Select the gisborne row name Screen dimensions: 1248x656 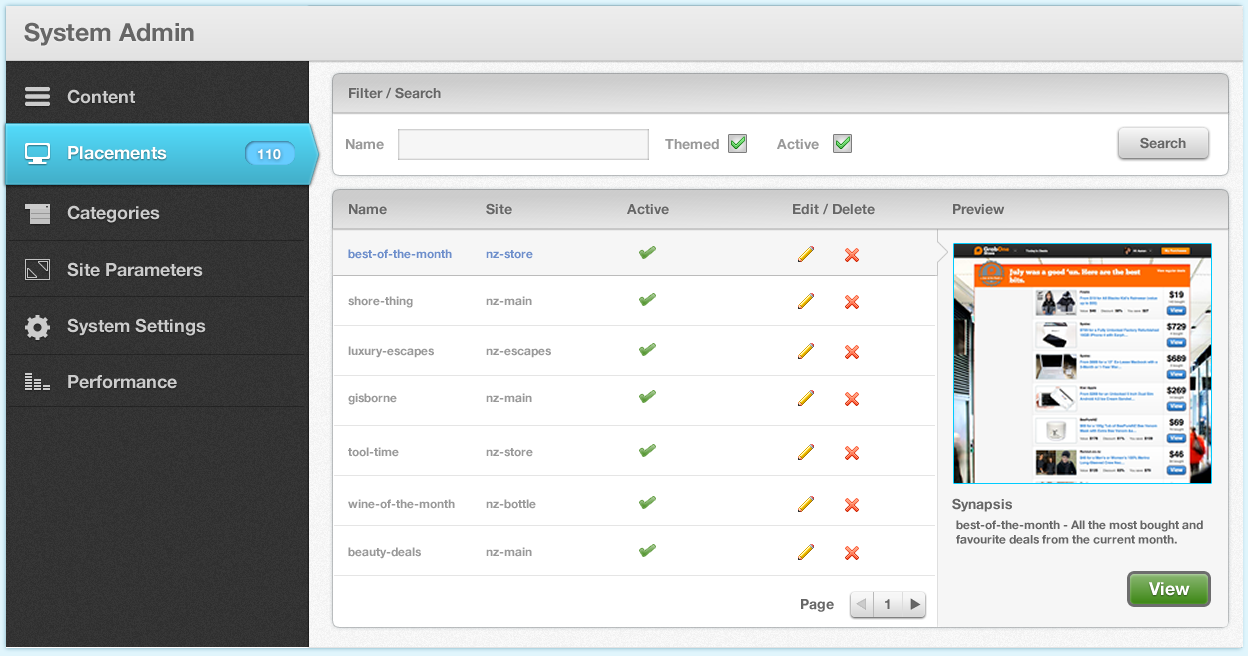click(372, 398)
